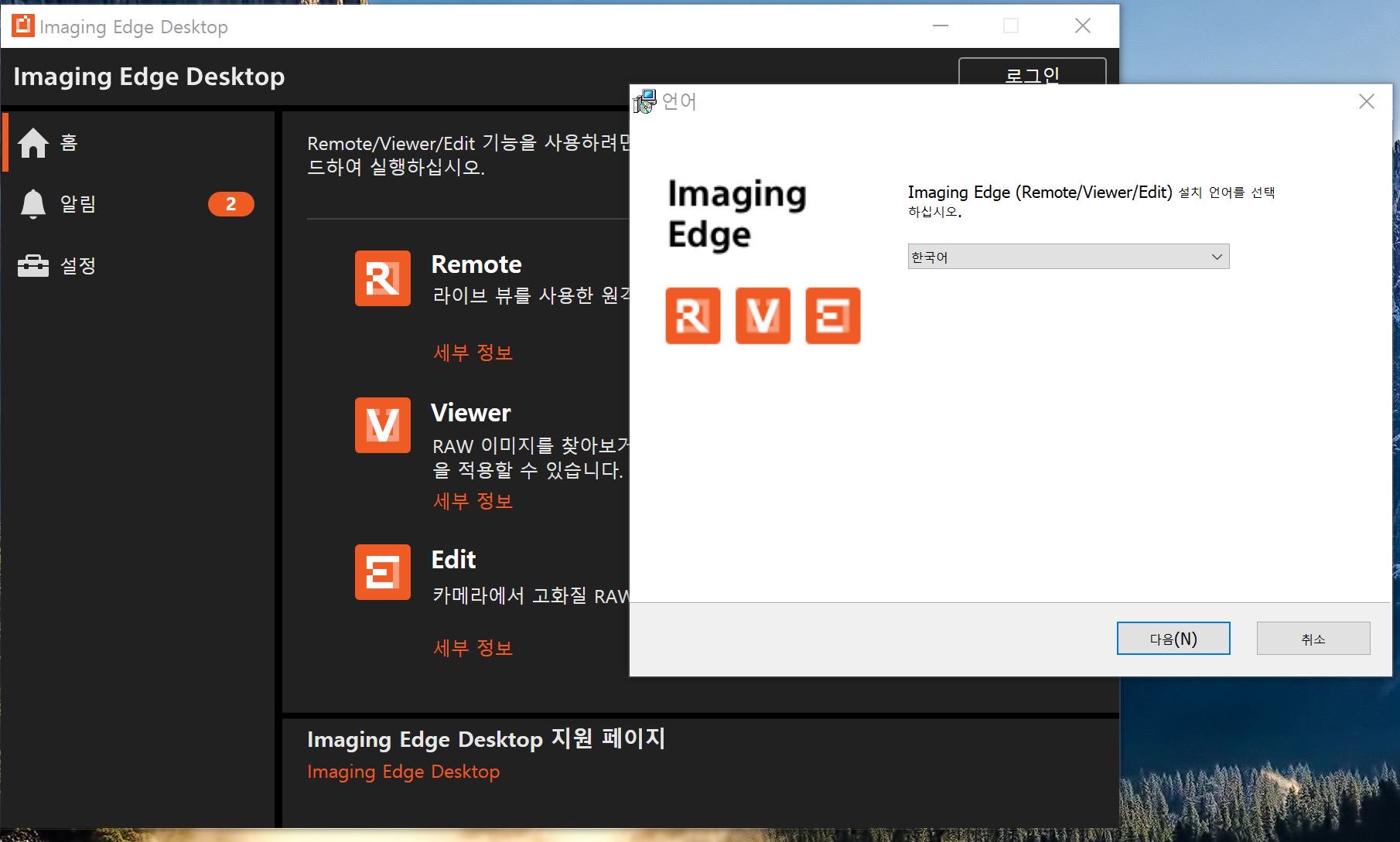Click the 로그인 button
The height and width of the screenshot is (842, 1400).
click(x=1032, y=73)
